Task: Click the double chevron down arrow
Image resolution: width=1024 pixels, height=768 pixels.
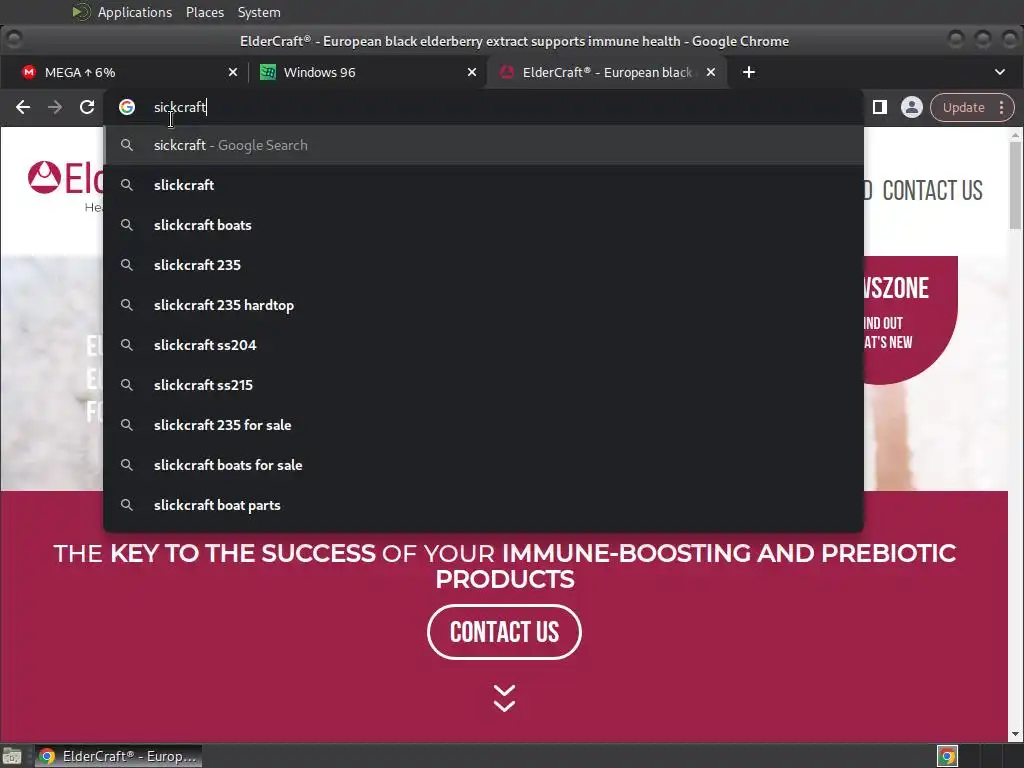Action: tap(504, 698)
